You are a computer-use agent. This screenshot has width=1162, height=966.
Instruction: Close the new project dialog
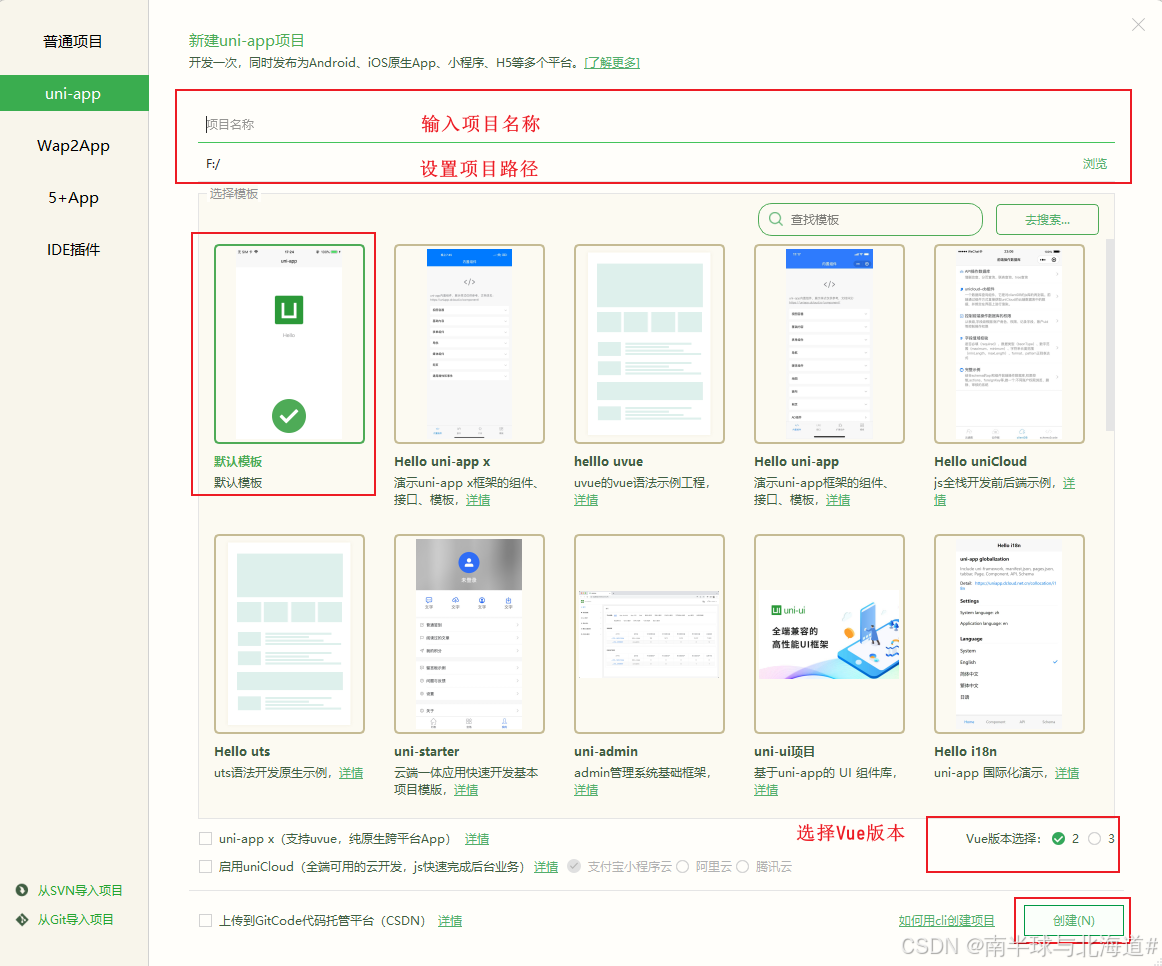(1138, 24)
